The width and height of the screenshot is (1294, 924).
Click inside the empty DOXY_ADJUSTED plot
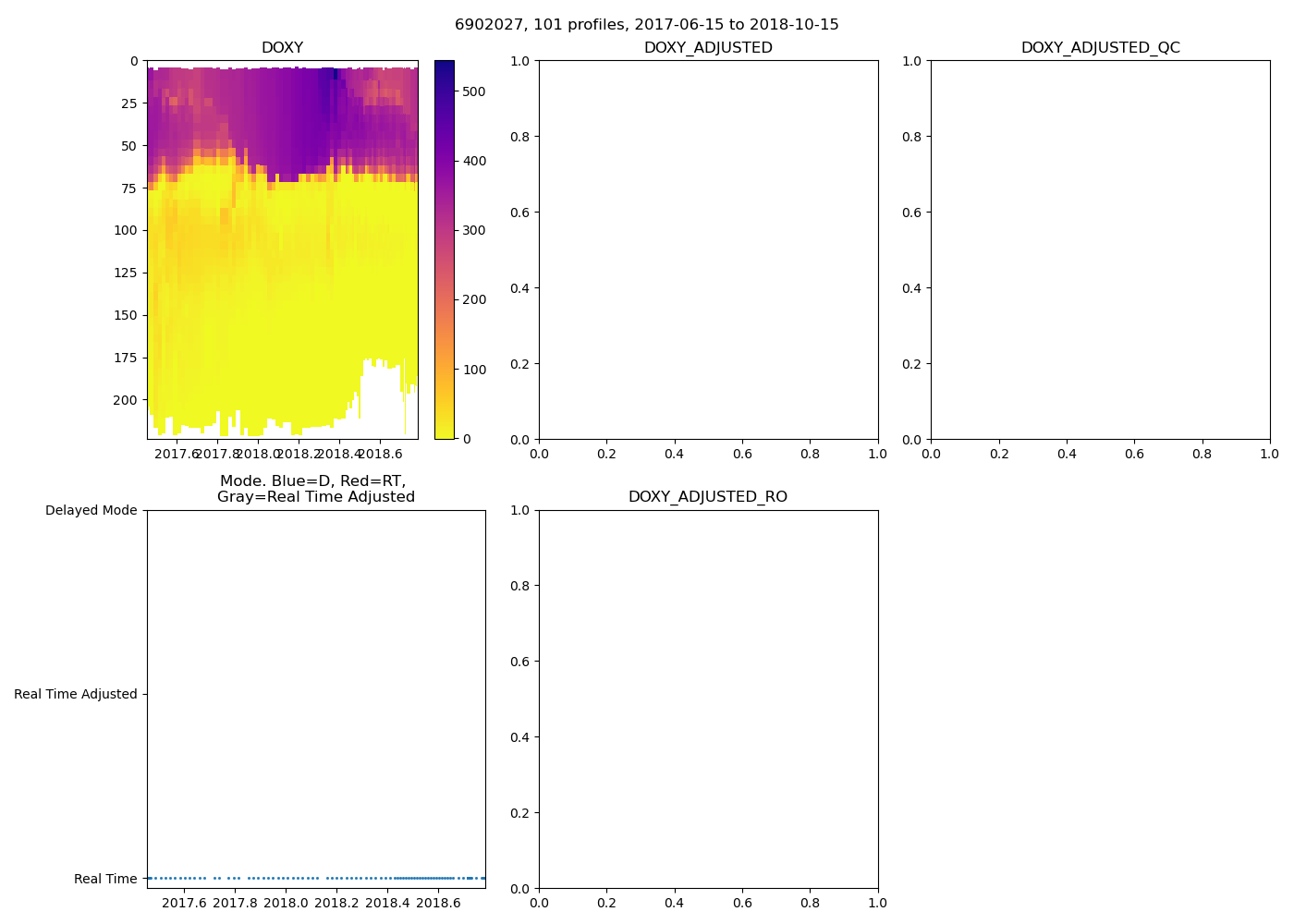point(708,249)
